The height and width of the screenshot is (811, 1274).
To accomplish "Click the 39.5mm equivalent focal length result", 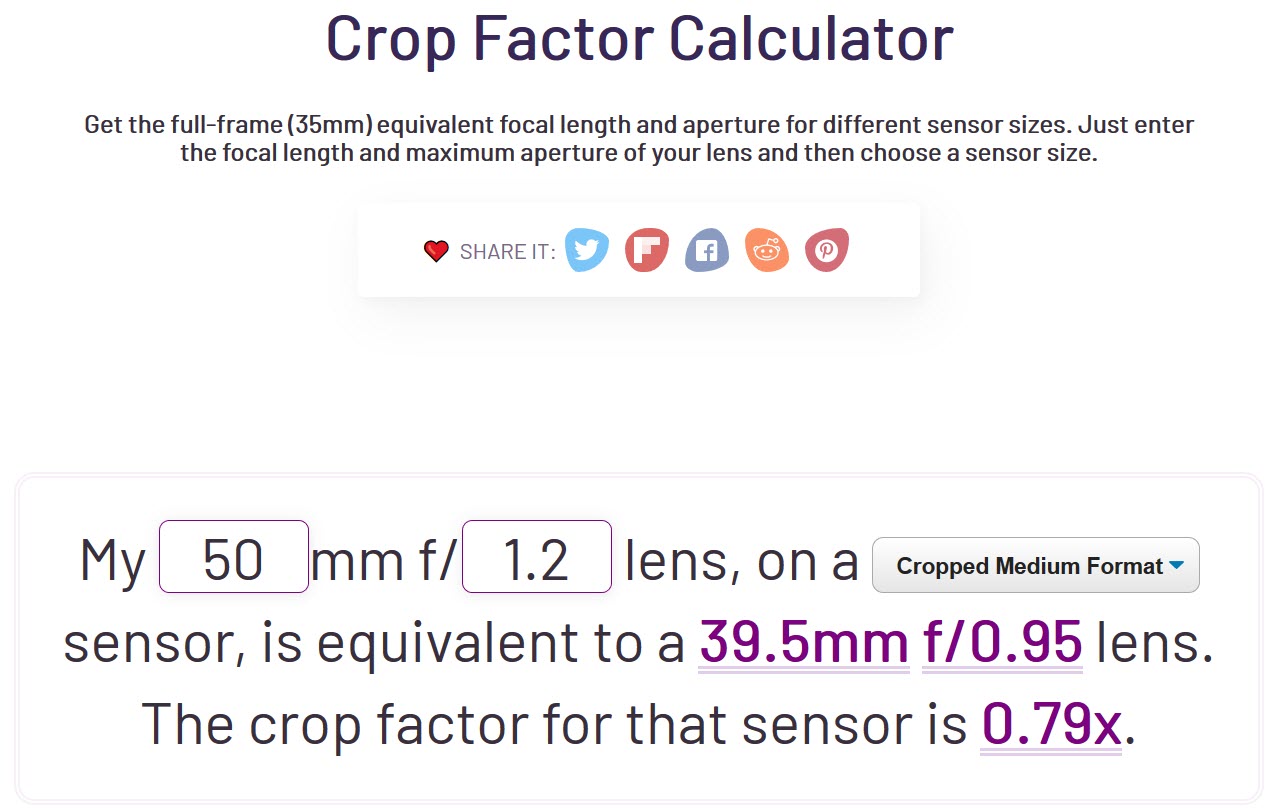I will point(804,641).
